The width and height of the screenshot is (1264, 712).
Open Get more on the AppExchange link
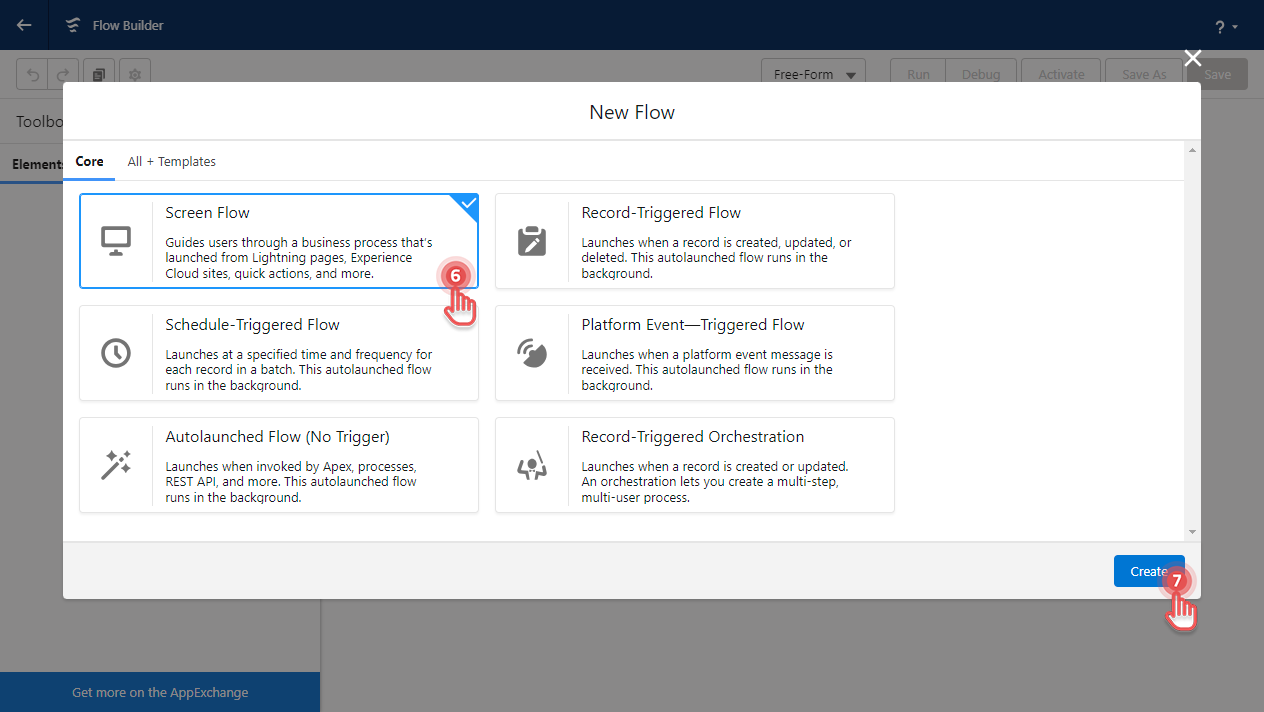pos(159,691)
